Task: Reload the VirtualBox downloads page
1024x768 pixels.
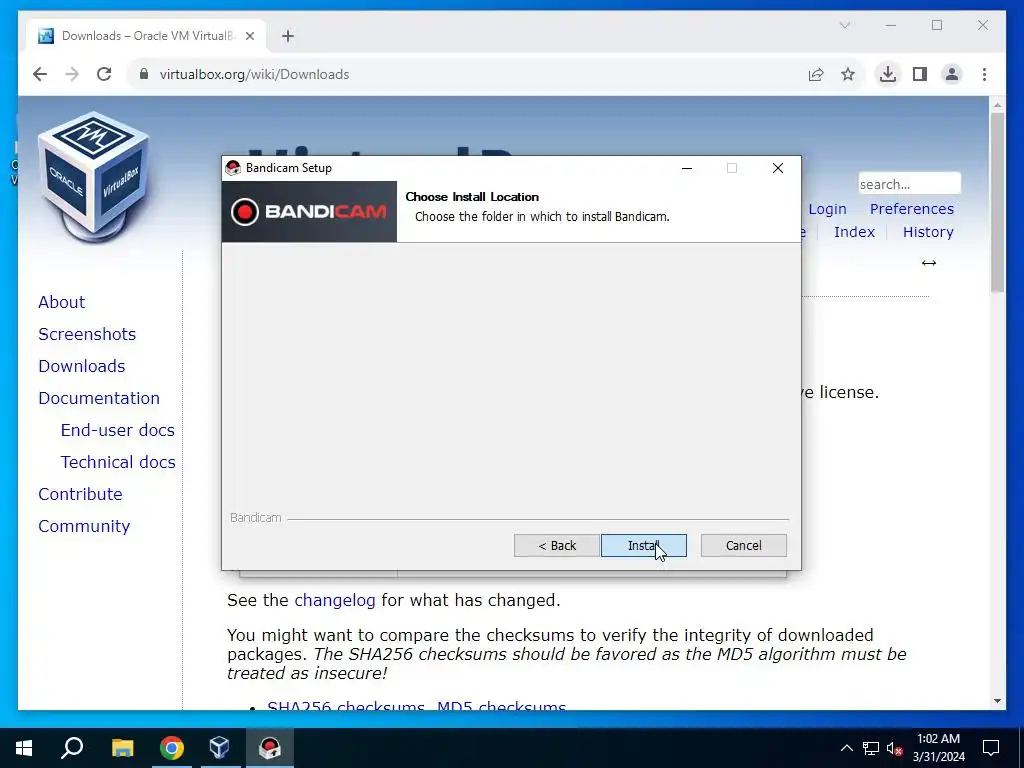Action: pyautogui.click(x=104, y=74)
